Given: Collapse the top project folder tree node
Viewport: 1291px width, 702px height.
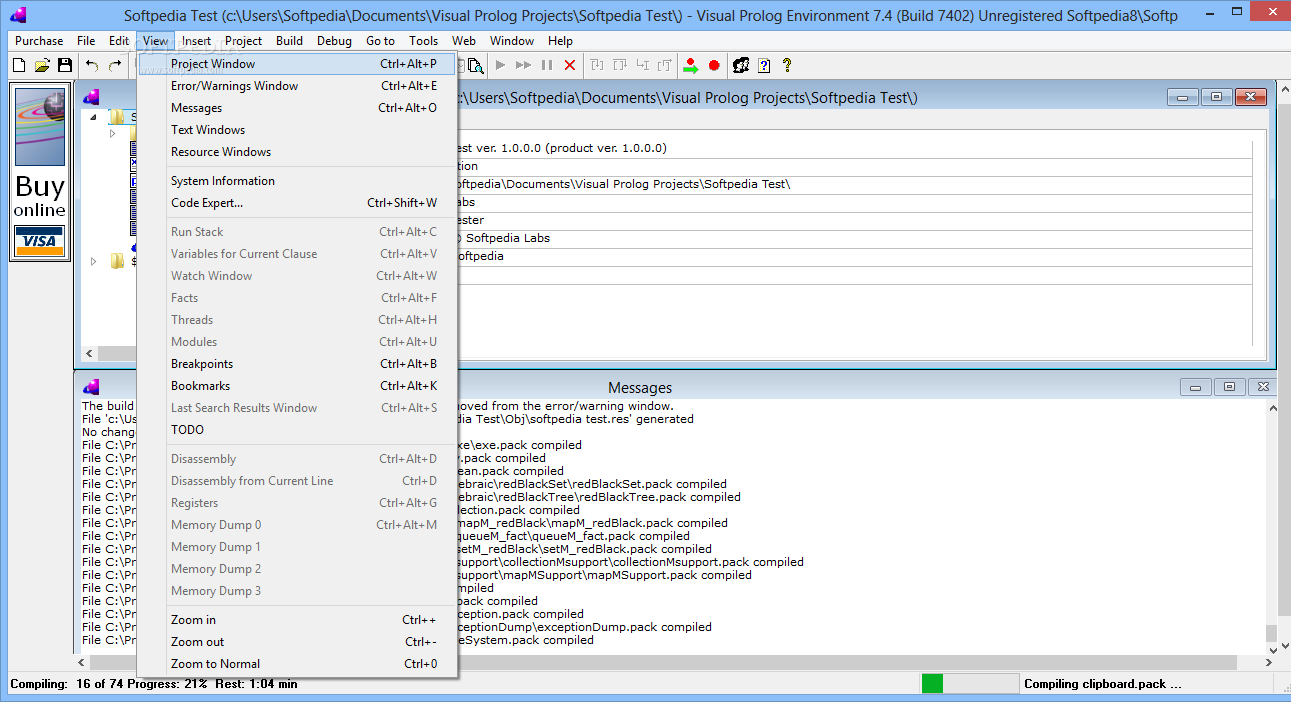Looking at the screenshot, I should click(94, 117).
